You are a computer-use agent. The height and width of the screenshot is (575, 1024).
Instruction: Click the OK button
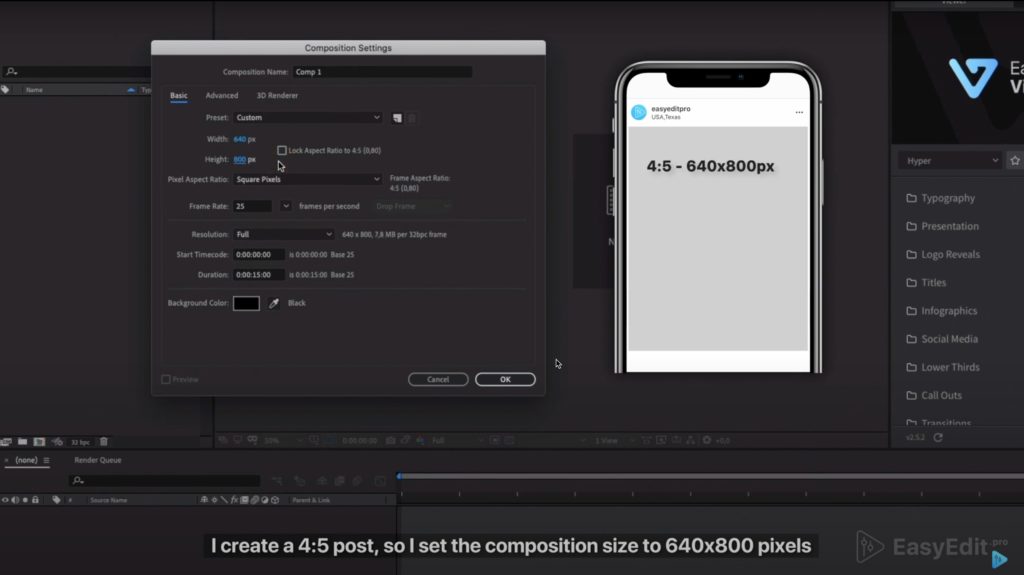pyautogui.click(x=505, y=380)
